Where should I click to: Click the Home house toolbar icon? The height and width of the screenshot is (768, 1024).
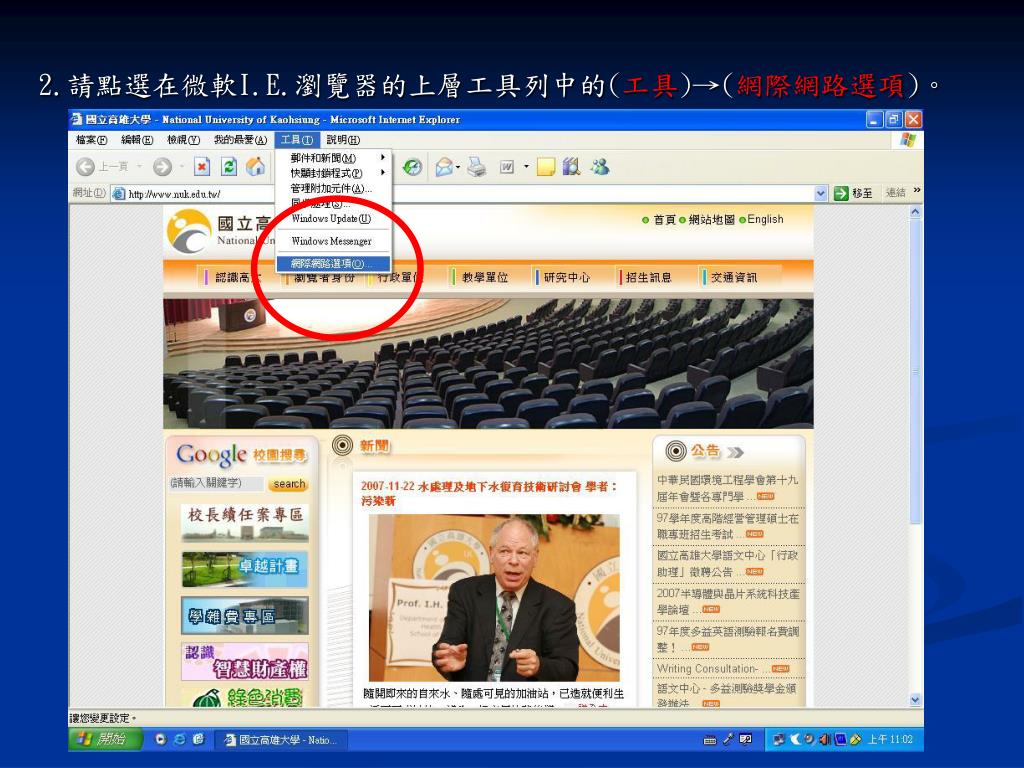click(255, 167)
